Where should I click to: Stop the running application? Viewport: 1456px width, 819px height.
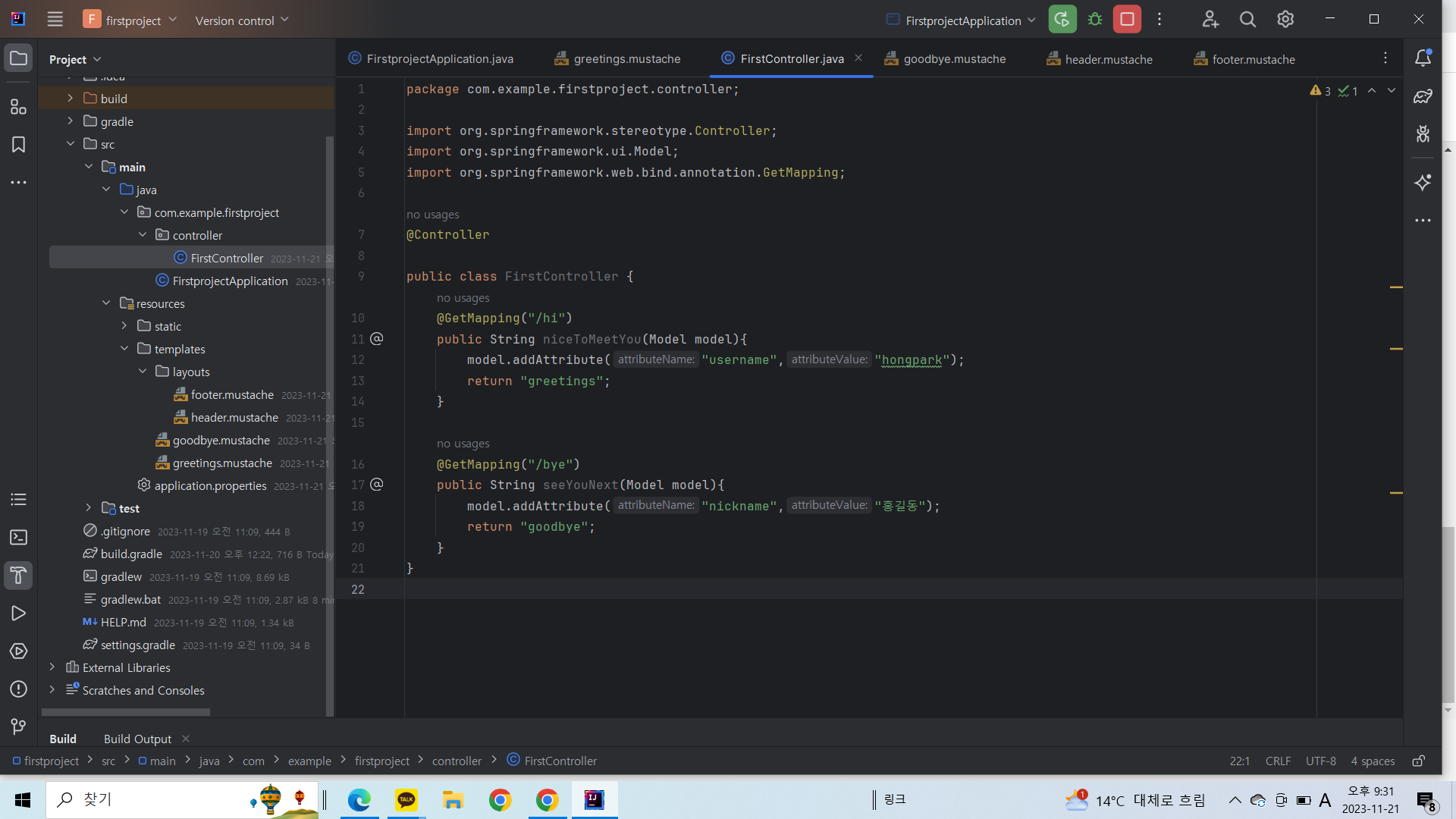[1127, 20]
